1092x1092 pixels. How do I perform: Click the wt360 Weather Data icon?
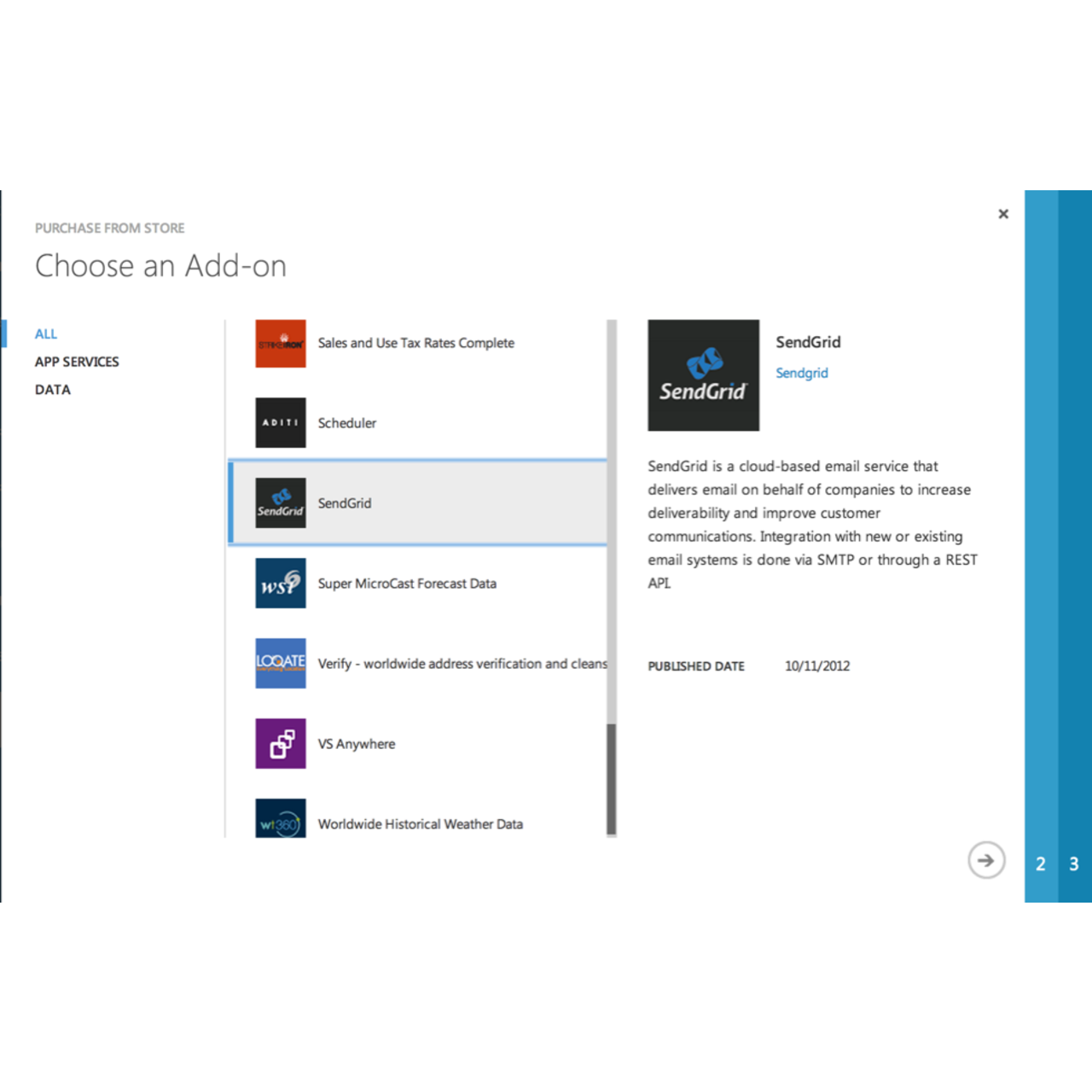(x=280, y=821)
